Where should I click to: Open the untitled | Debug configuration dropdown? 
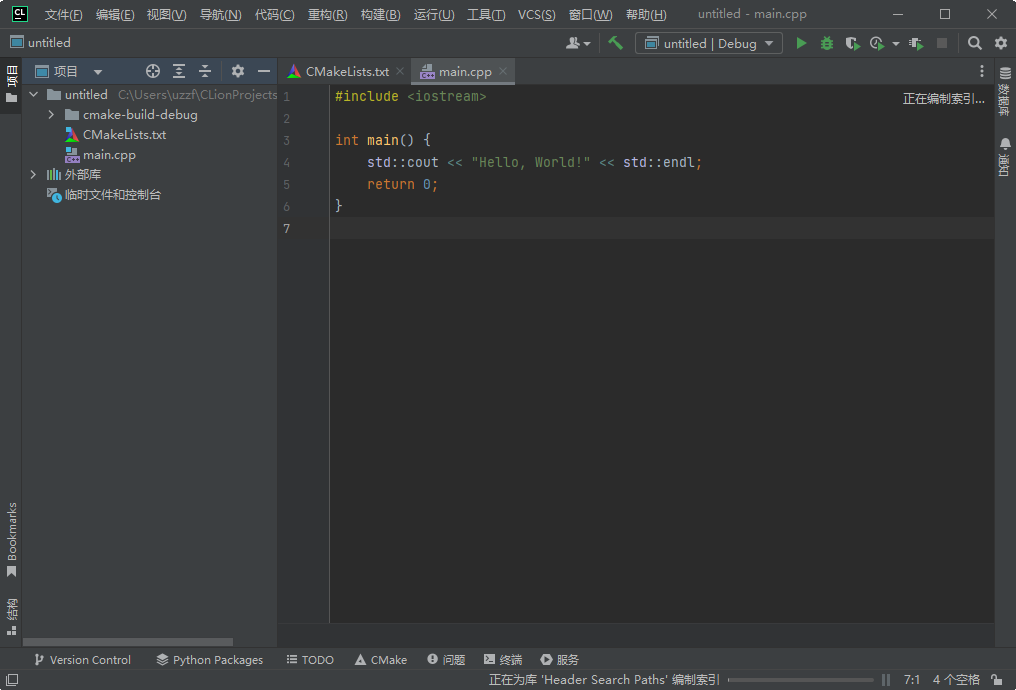(709, 43)
